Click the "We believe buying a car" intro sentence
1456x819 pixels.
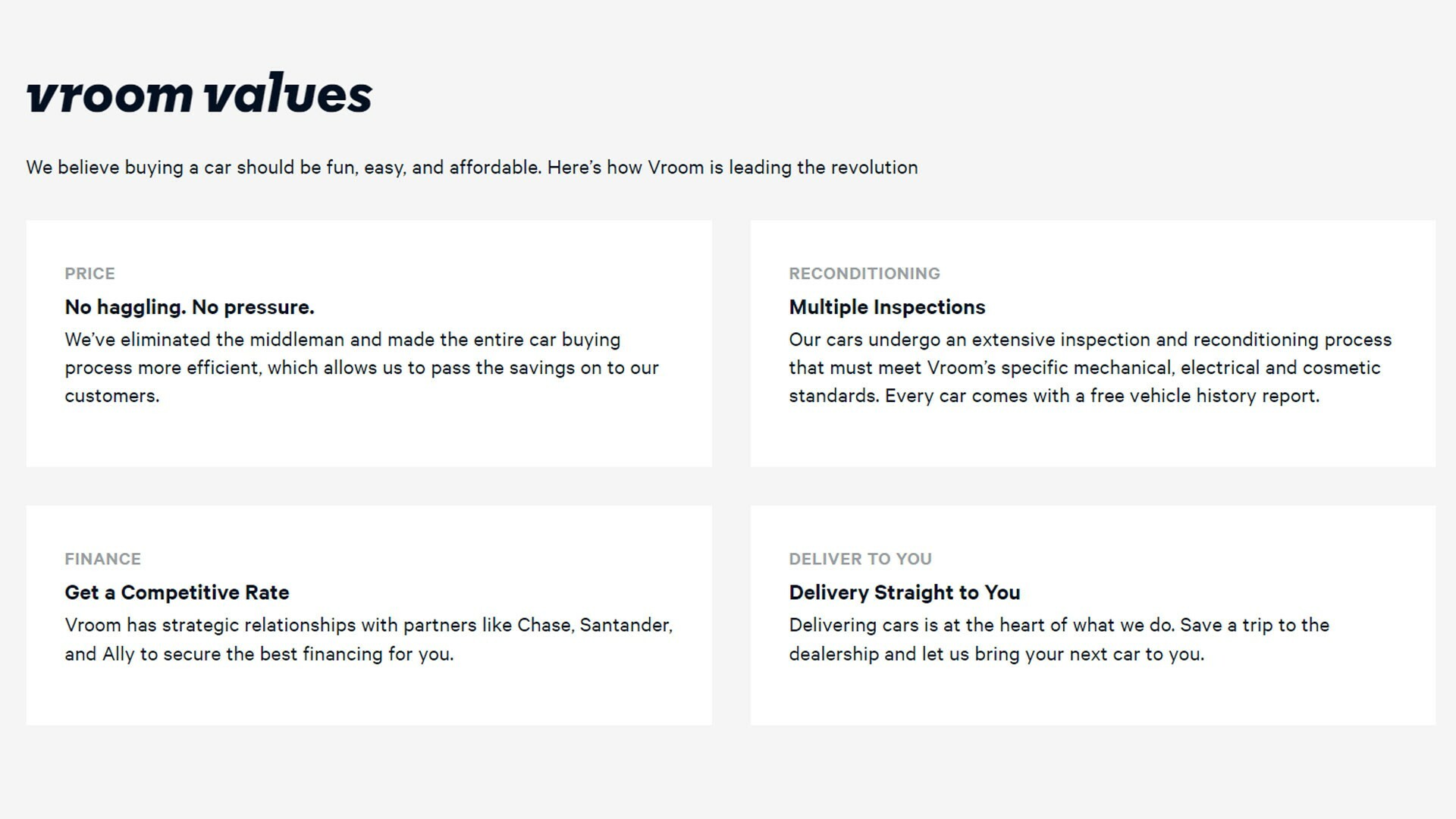click(x=471, y=168)
